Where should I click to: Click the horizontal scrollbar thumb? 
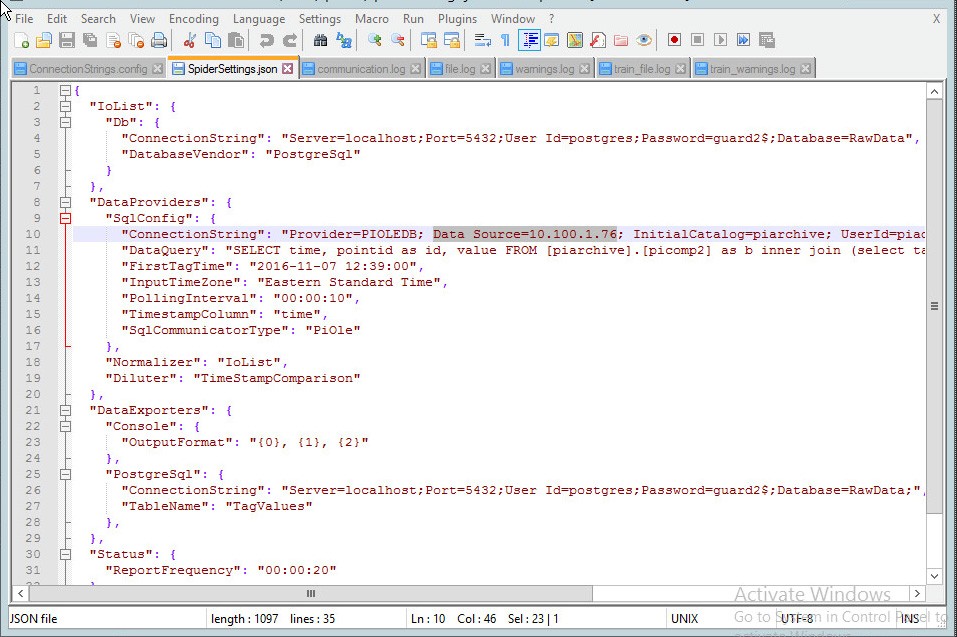[309, 594]
